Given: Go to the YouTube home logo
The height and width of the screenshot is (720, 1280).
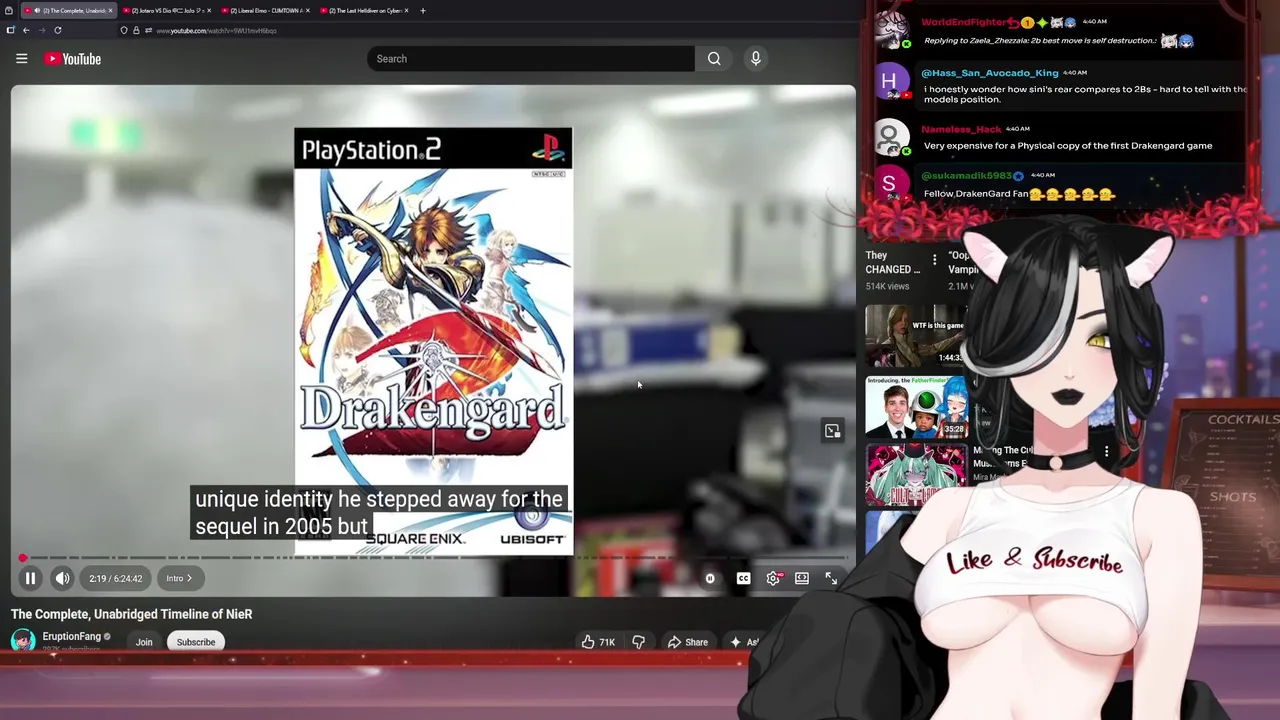Looking at the screenshot, I should click(72, 59).
